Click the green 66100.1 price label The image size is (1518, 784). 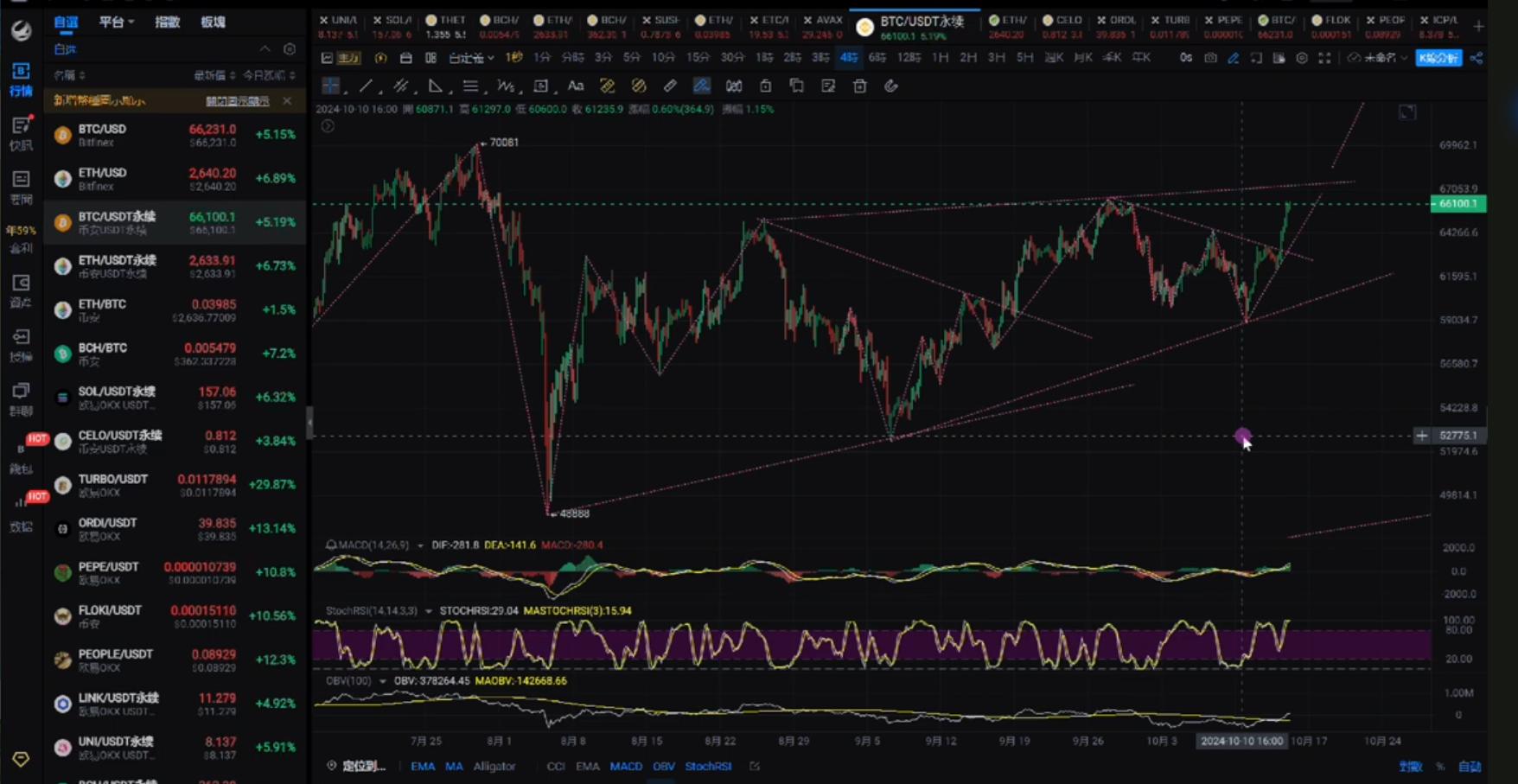tap(1458, 204)
